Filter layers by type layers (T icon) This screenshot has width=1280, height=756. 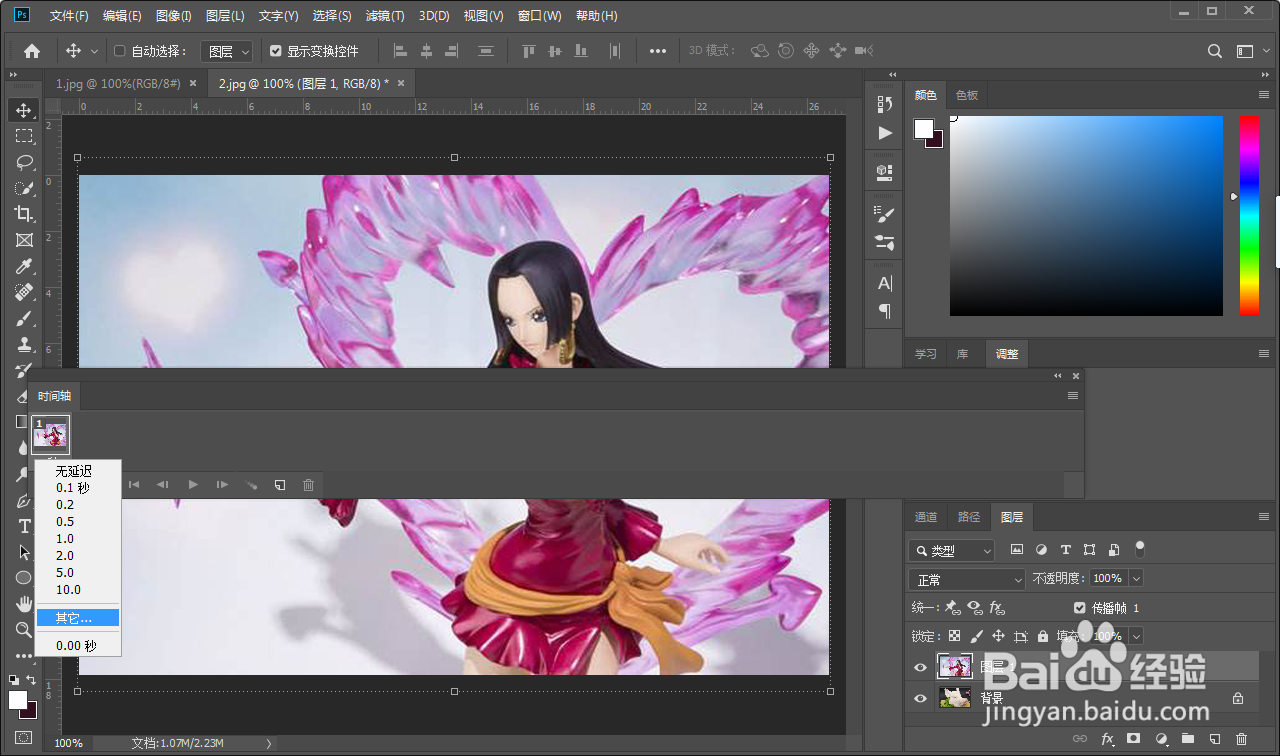coord(1066,550)
